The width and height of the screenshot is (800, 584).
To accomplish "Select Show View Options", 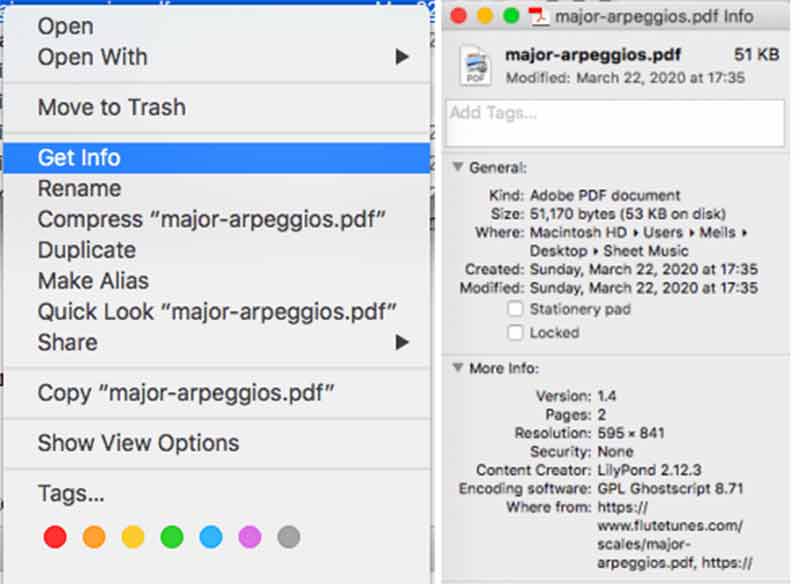I will click(217, 443).
